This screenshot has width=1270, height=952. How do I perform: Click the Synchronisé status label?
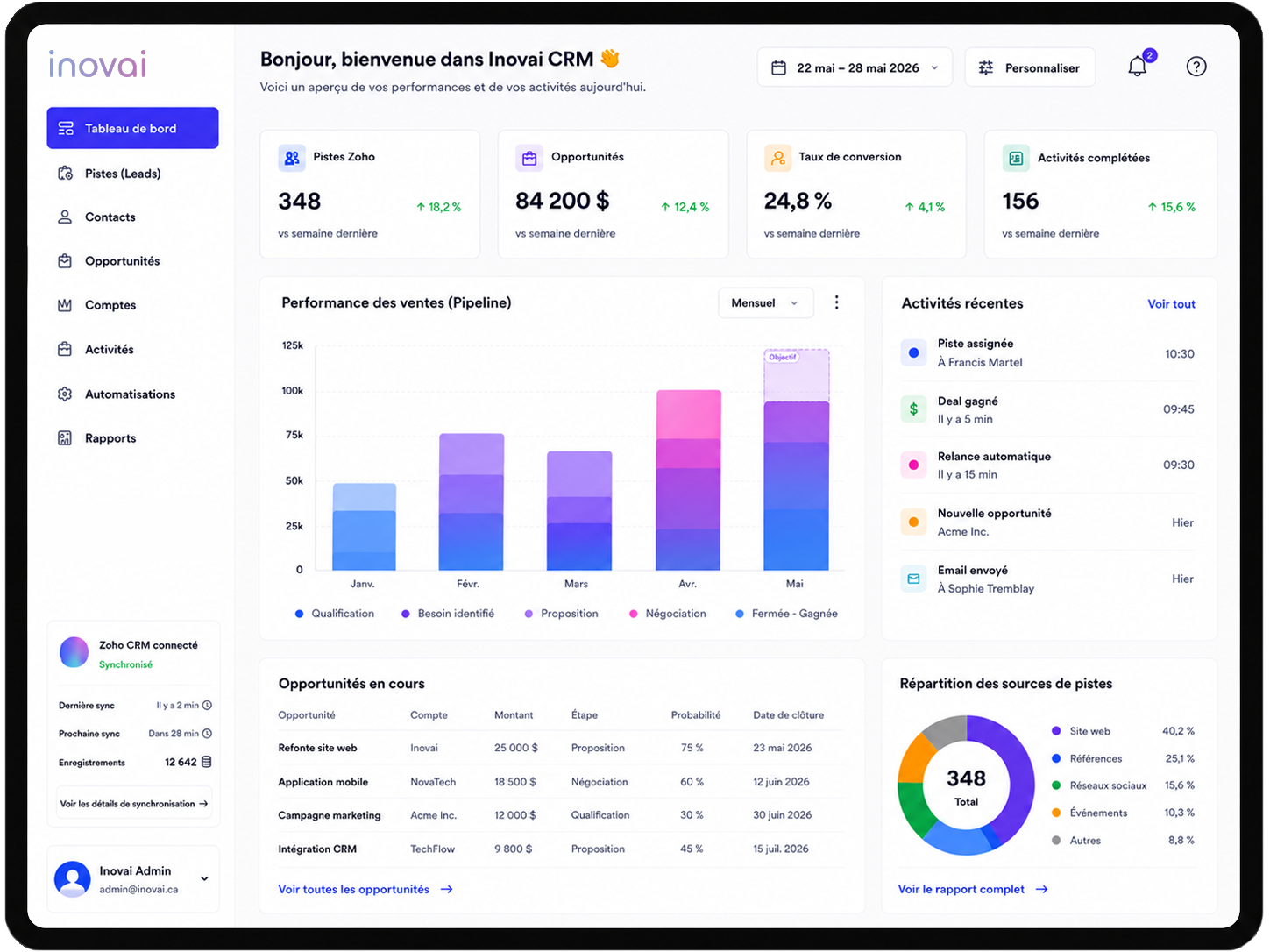coord(125,664)
